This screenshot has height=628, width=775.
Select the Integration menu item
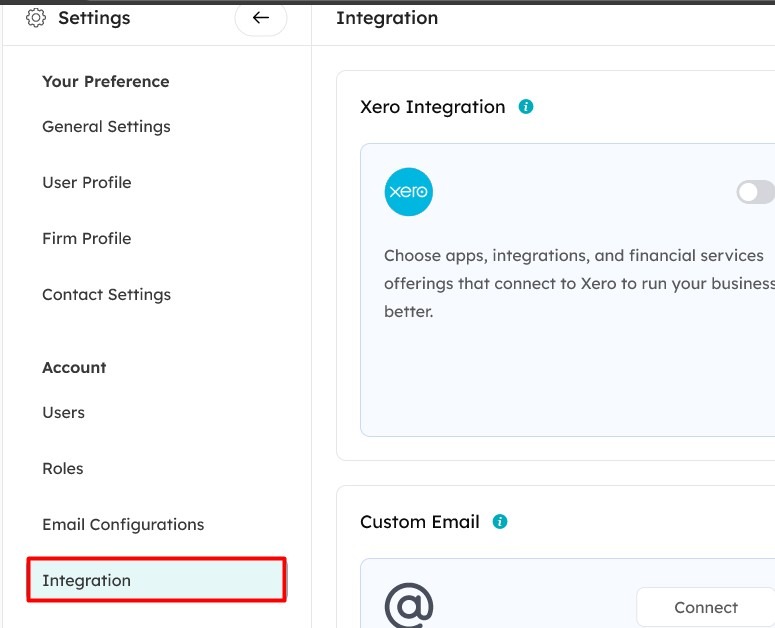pyautogui.click(x=156, y=580)
